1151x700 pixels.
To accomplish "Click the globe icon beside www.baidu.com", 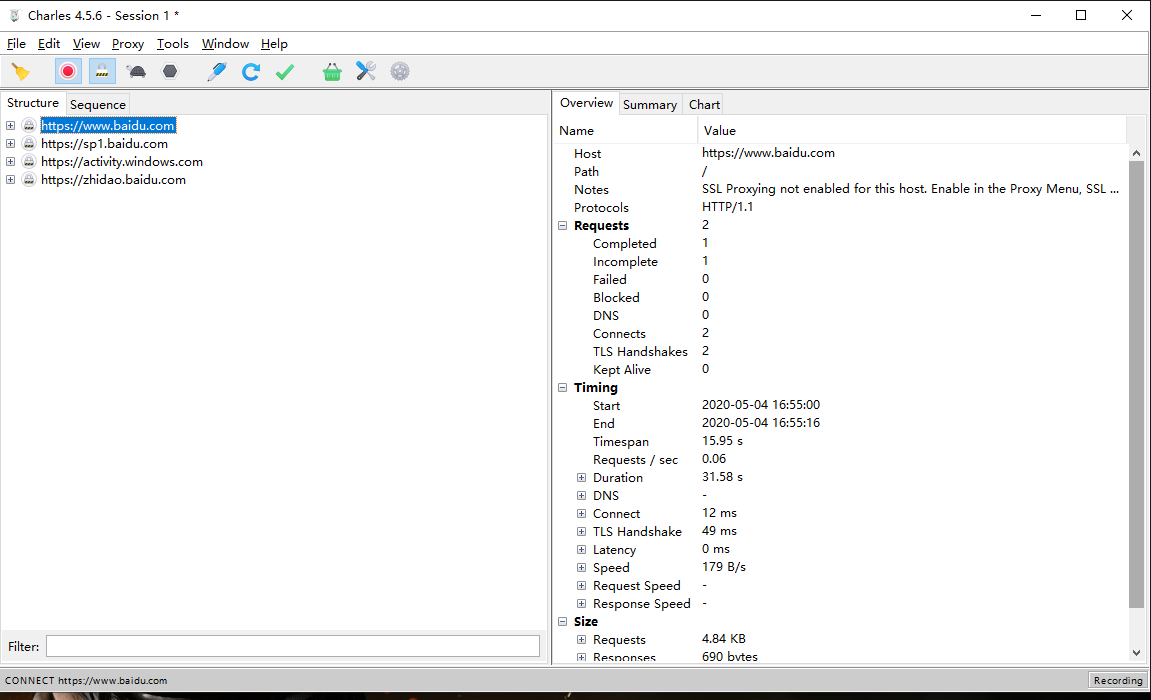I will (29, 125).
